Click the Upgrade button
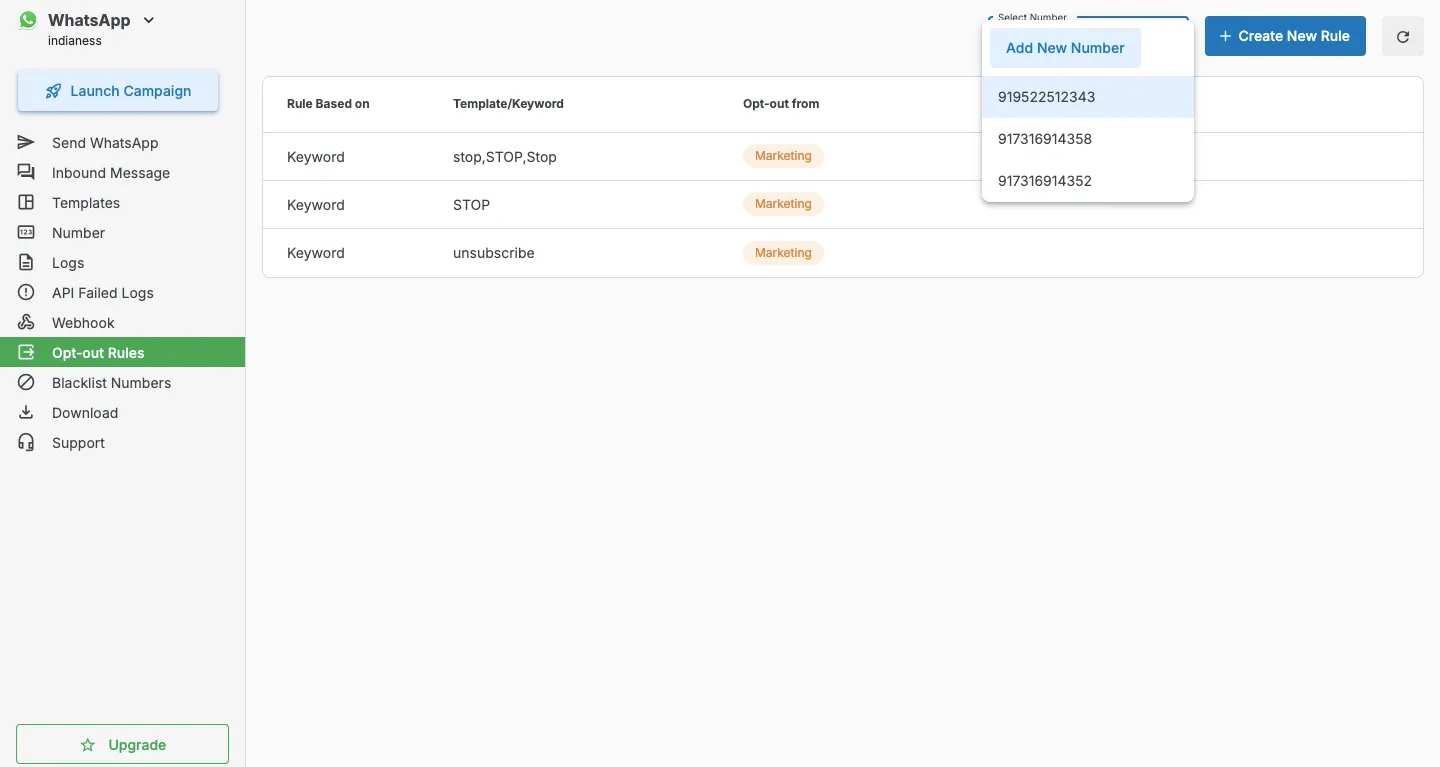 pyautogui.click(x=122, y=745)
